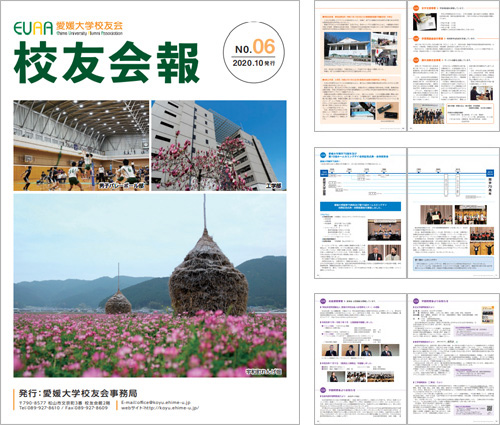500x425 pixels.
Task: Select the 2020.10 発行 date text
Action: (254, 63)
